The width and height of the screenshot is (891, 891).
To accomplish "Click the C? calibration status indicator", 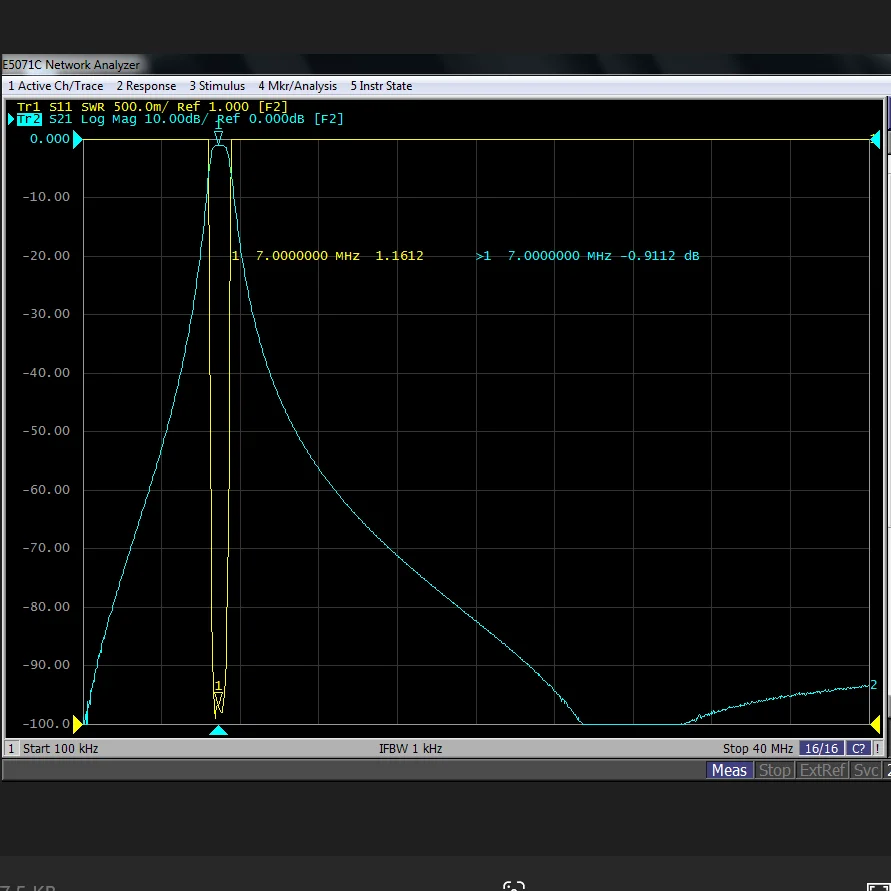I will point(858,748).
